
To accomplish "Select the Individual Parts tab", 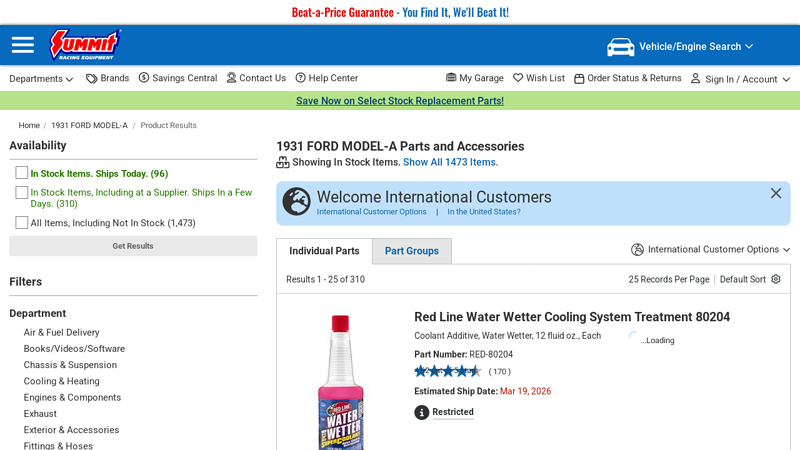I will click(x=324, y=251).
